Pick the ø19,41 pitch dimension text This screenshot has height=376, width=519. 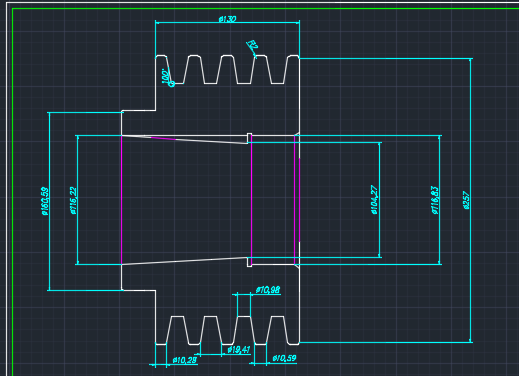pyautogui.click(x=239, y=350)
